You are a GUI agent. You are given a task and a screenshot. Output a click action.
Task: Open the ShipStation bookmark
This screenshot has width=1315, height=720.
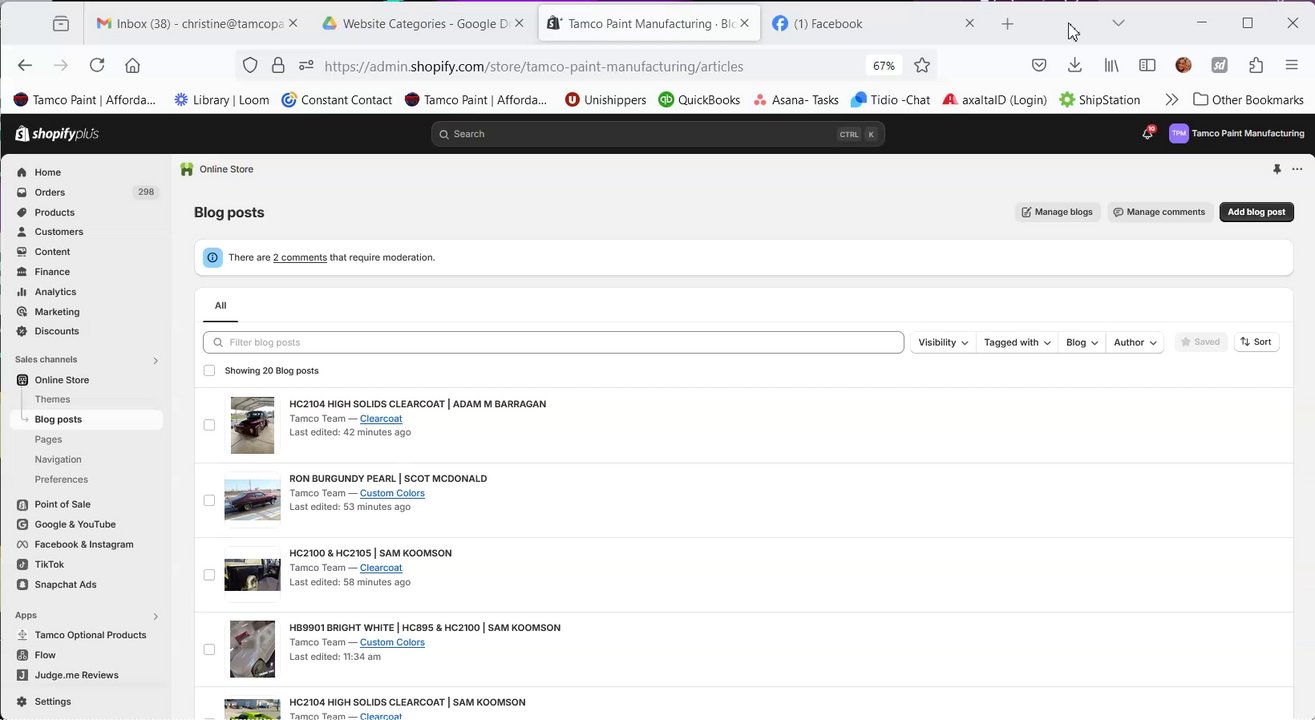click(x=1100, y=99)
